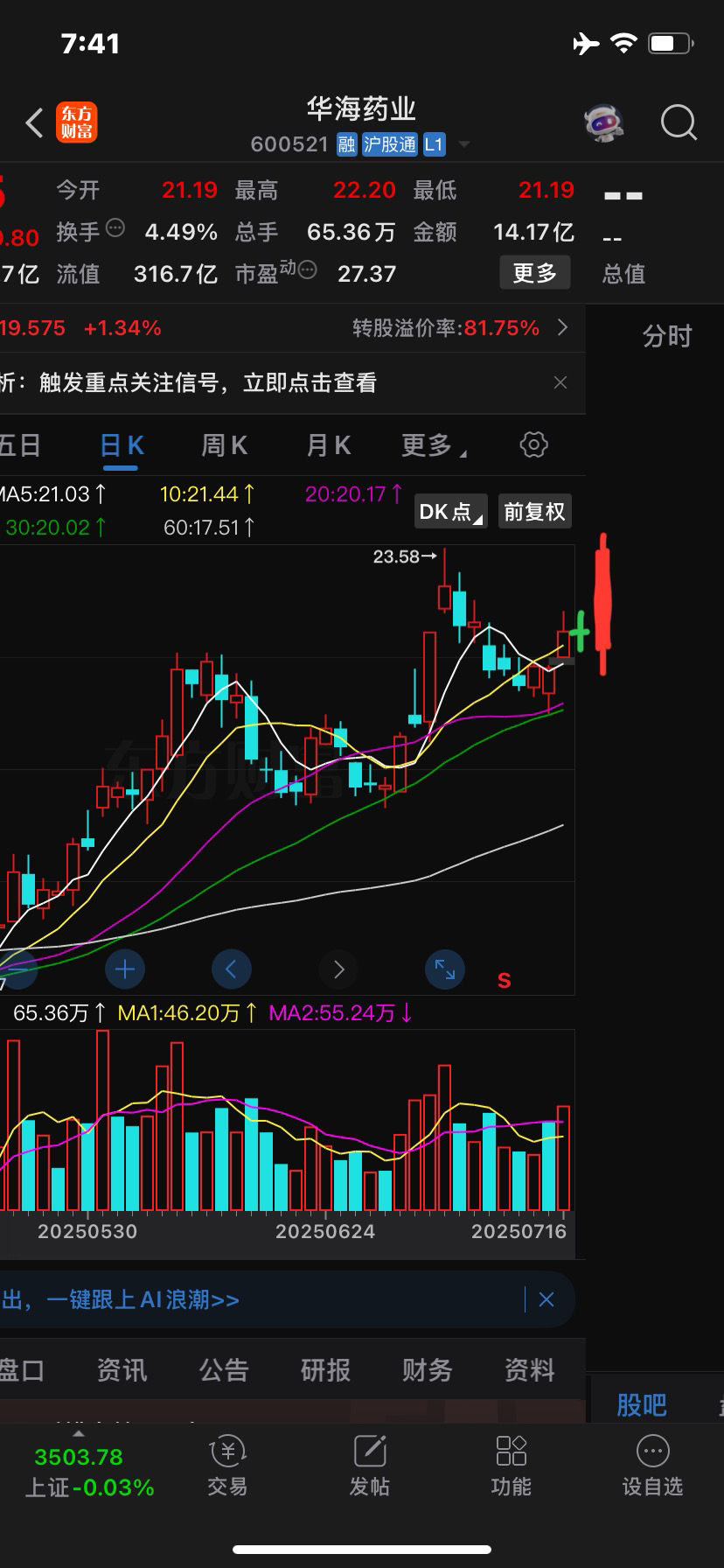Tap the battery status icon
This screenshot has width=724, height=1568.
point(672,43)
